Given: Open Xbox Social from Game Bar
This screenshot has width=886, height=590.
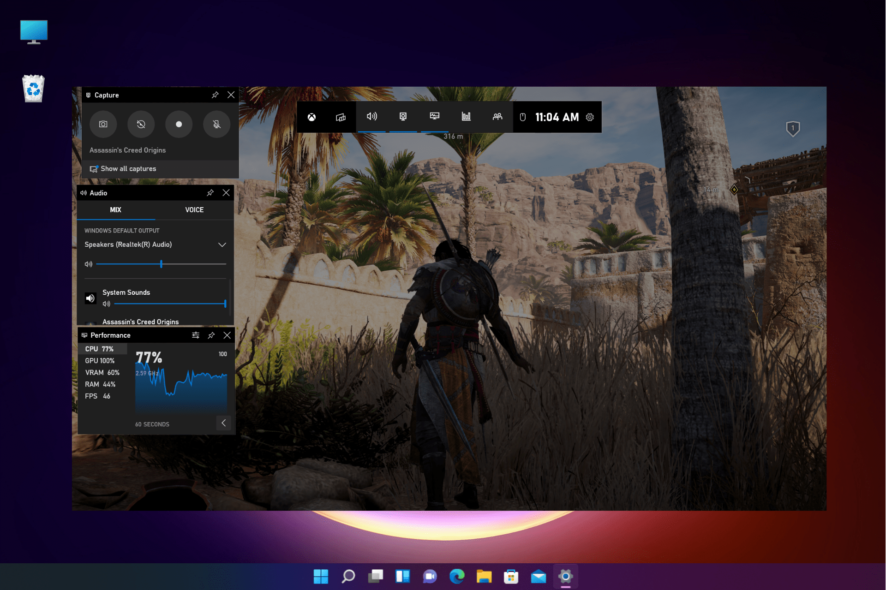Looking at the screenshot, I should pyautogui.click(x=497, y=116).
